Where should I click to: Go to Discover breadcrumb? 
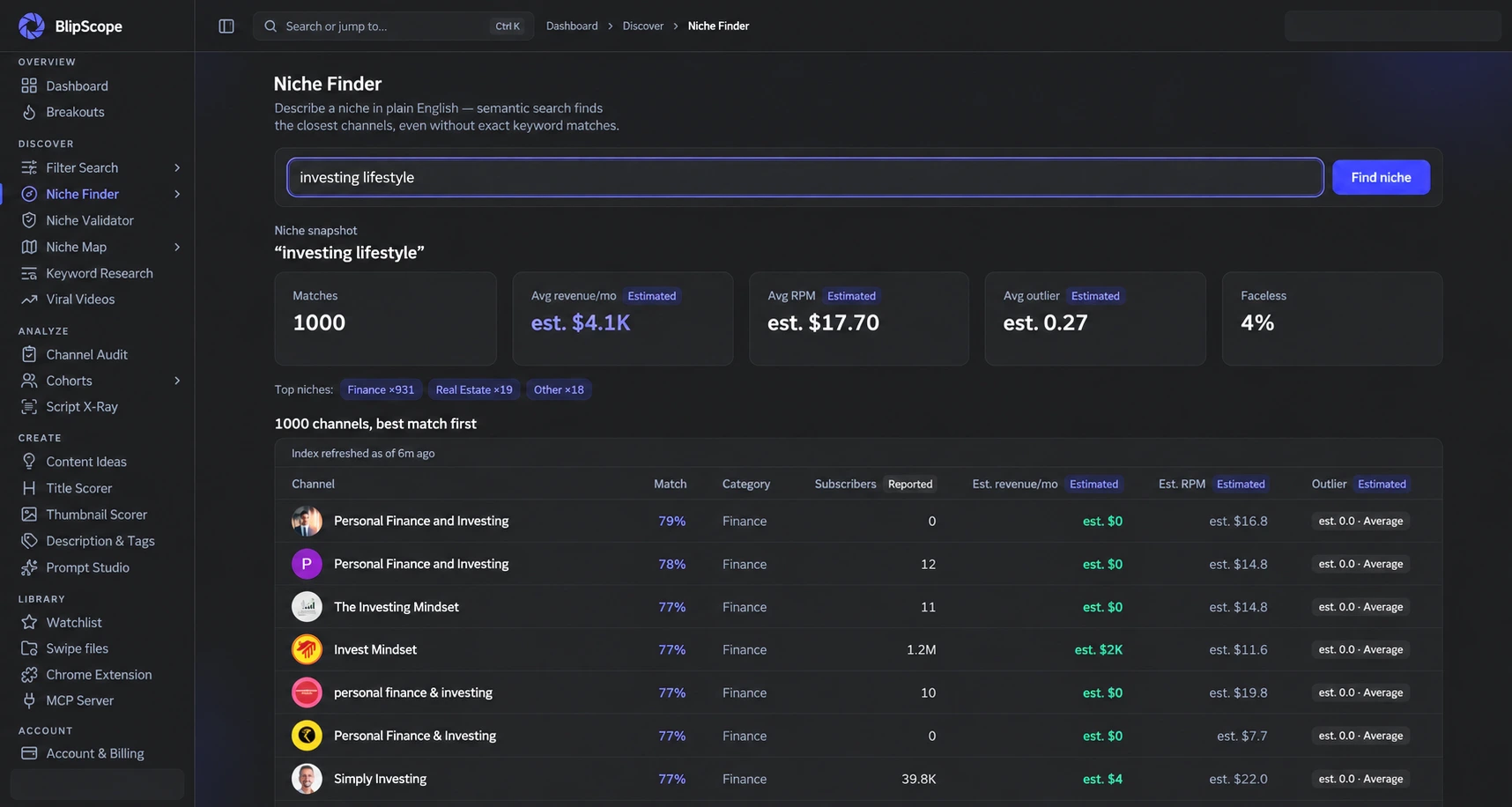coord(643,26)
